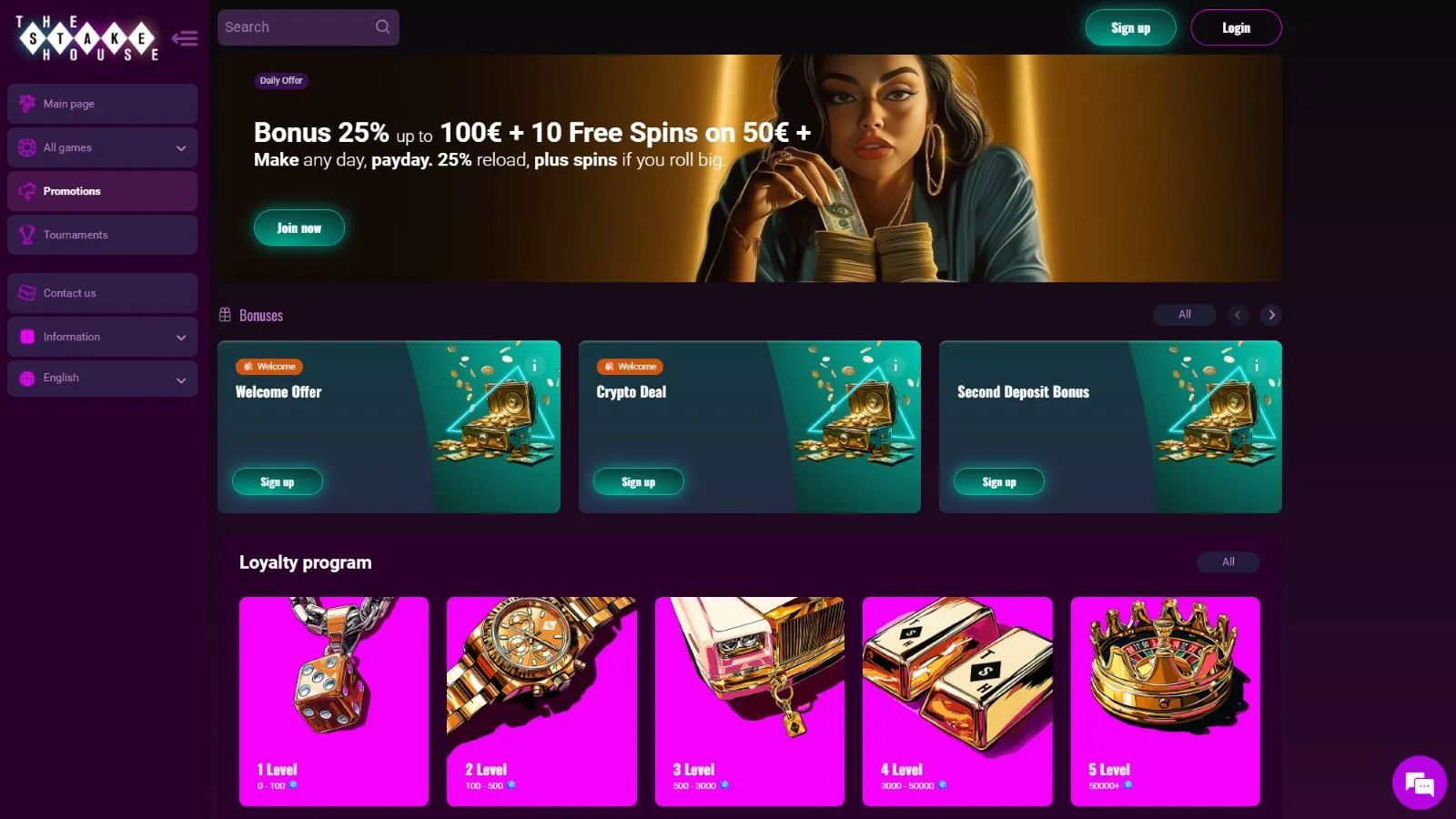Go to the previous bonuses slide arrow
The image size is (1456, 819).
pyautogui.click(x=1238, y=315)
